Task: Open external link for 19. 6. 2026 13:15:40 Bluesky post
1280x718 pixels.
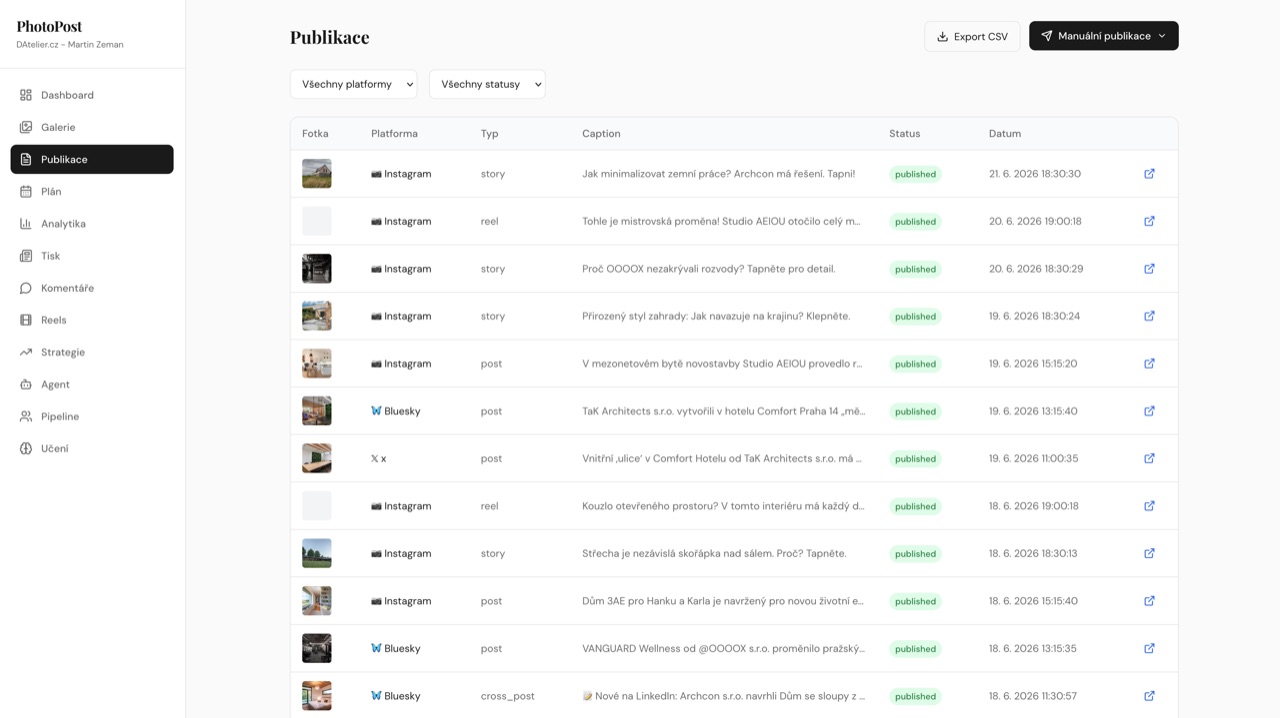Action: tap(1149, 411)
